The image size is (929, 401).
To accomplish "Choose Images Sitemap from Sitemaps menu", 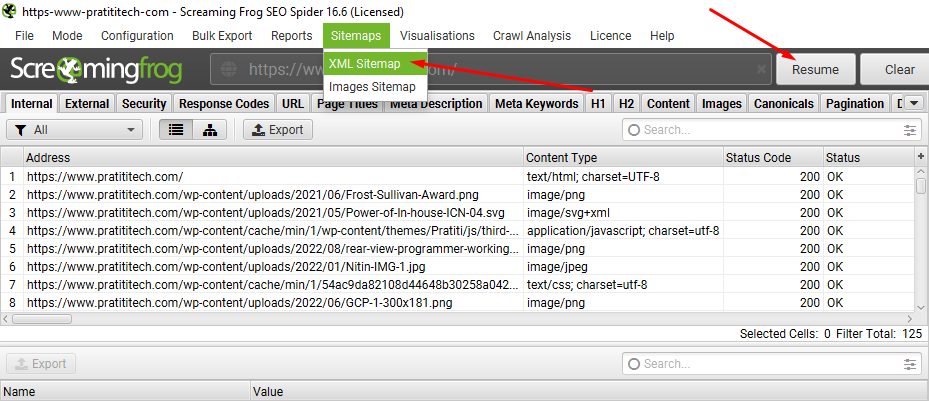I will (376, 87).
